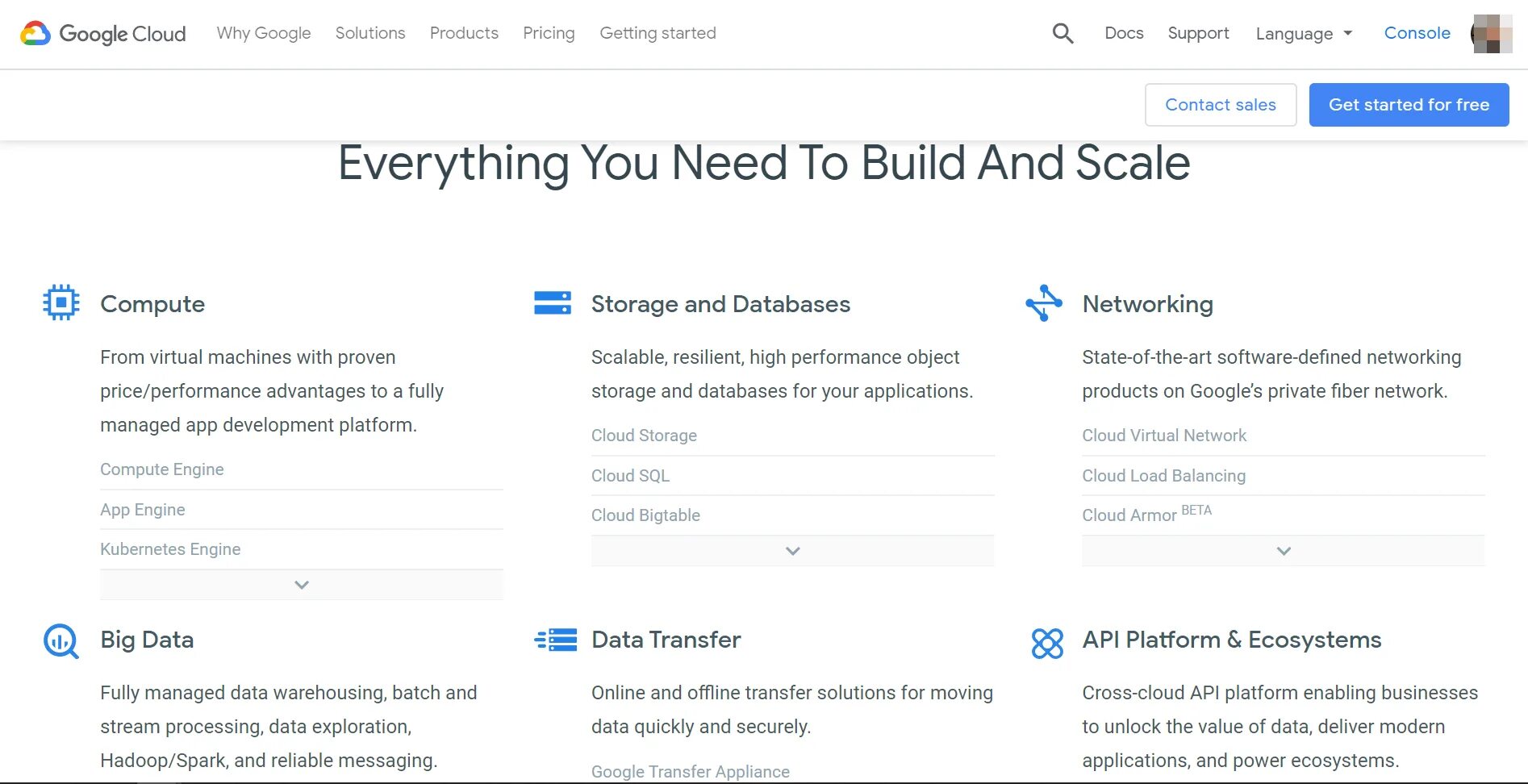Click the API Platform & Ecosystems icon
Image resolution: width=1528 pixels, height=784 pixels.
pos(1047,643)
